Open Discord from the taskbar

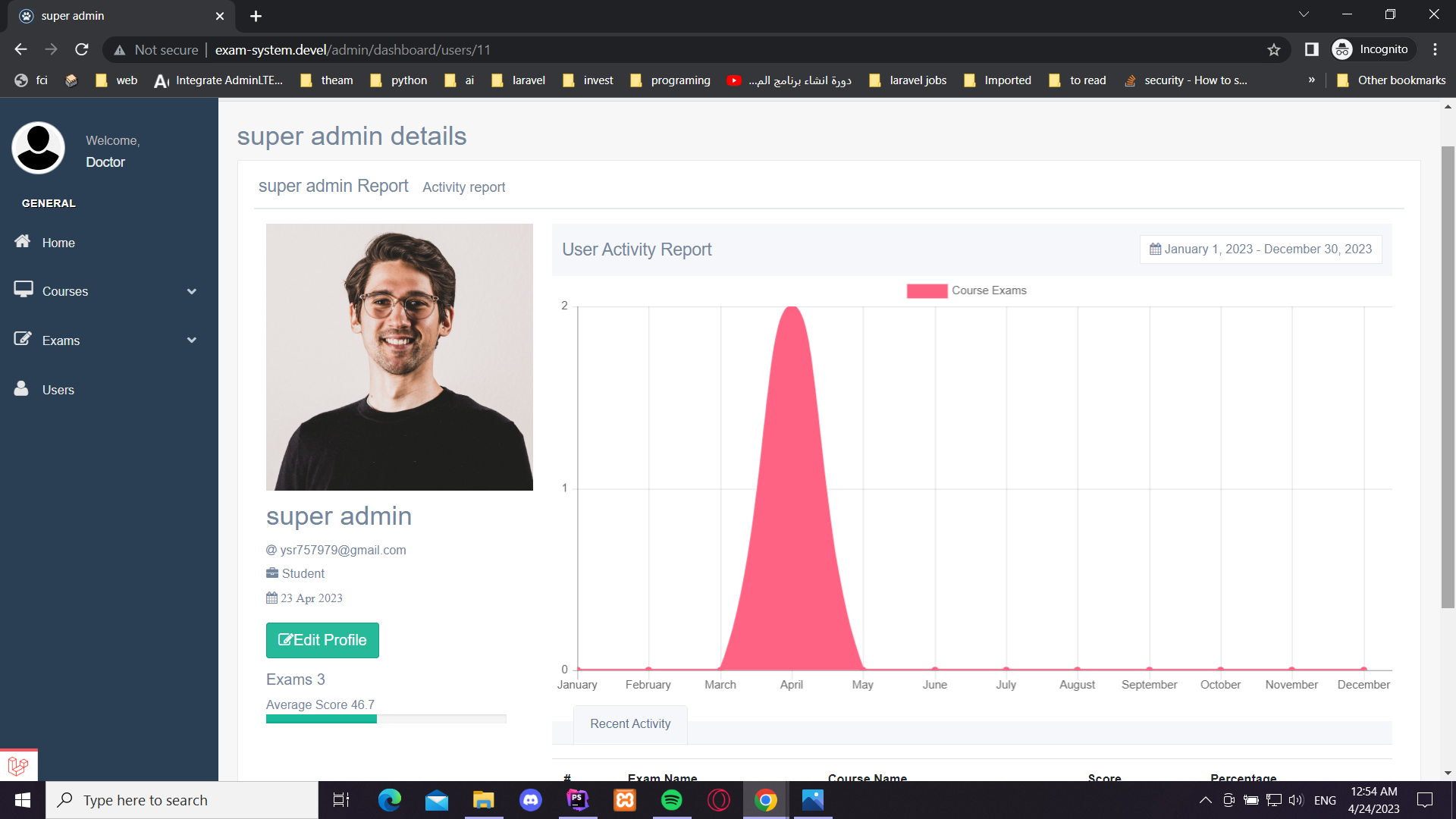[x=531, y=800]
